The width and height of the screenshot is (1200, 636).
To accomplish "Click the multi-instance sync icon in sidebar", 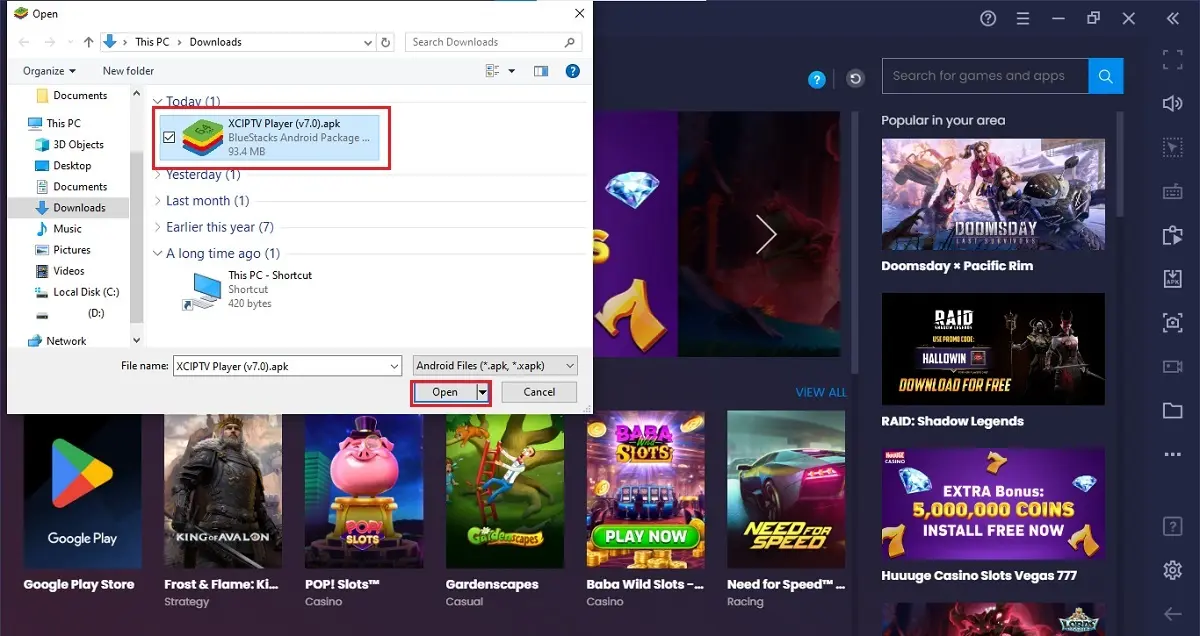I will (x=1172, y=236).
